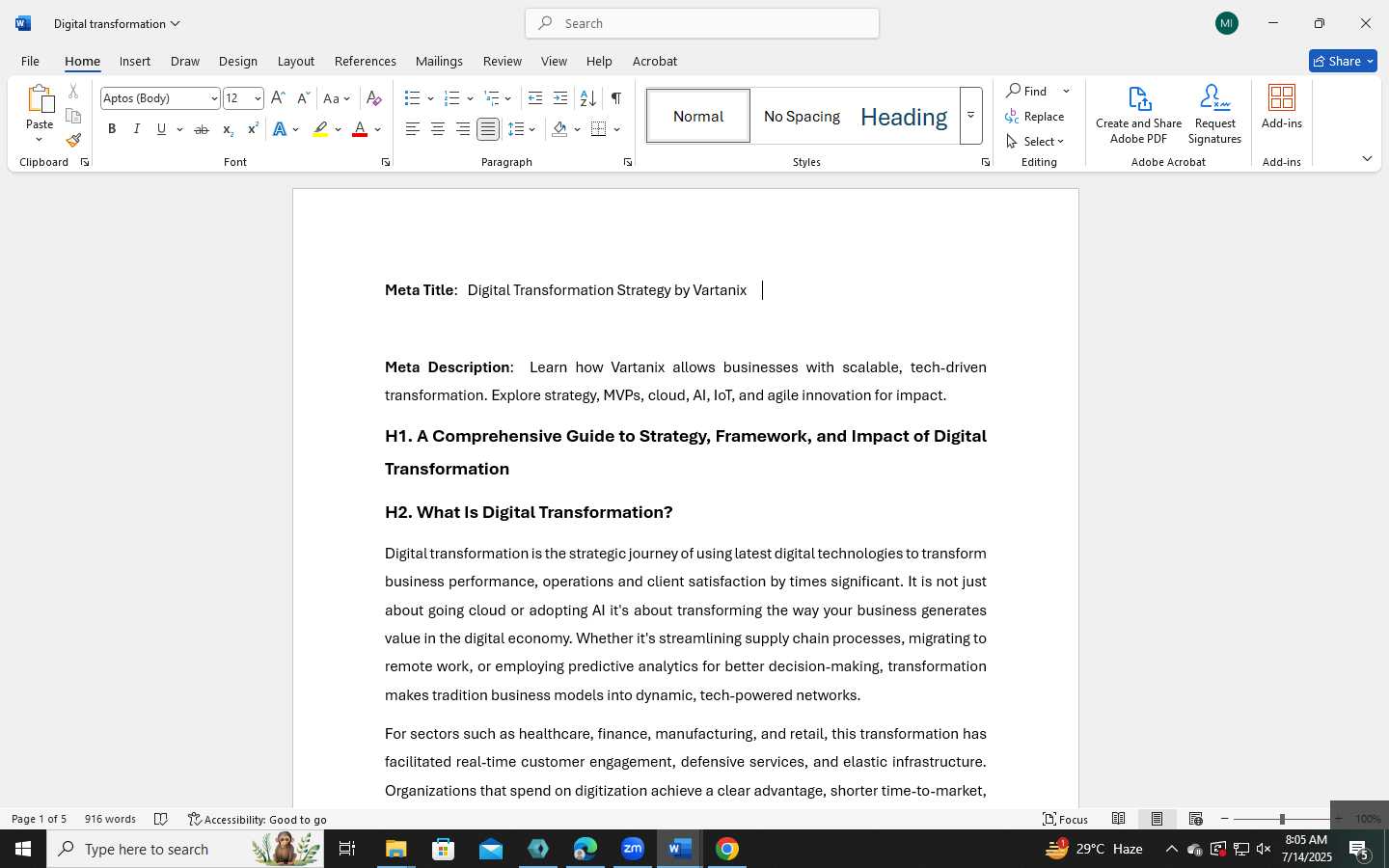Open Google Chrome from taskbar
1389x868 pixels.
coord(727,849)
